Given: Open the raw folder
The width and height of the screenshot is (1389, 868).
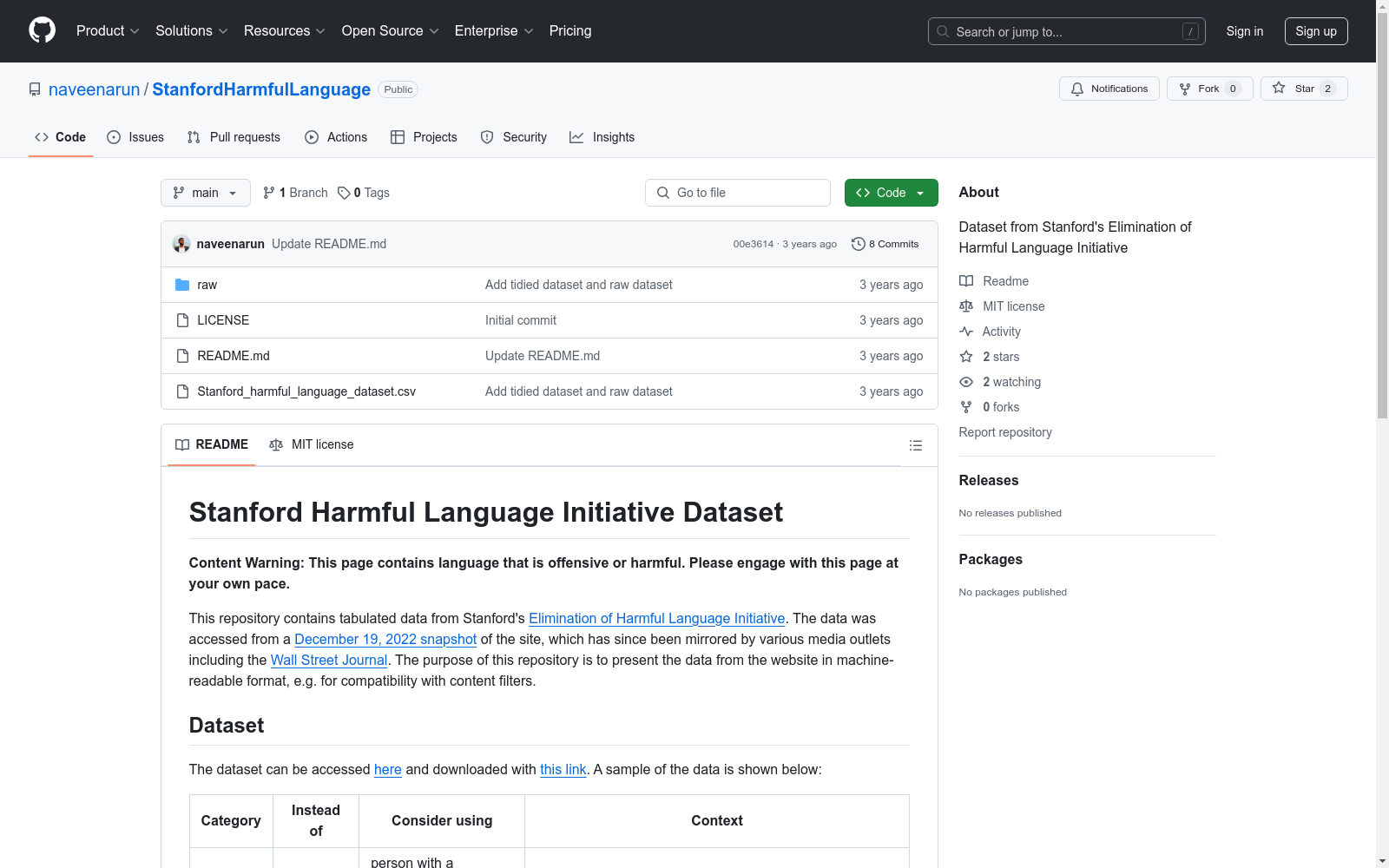Looking at the screenshot, I should 207,285.
